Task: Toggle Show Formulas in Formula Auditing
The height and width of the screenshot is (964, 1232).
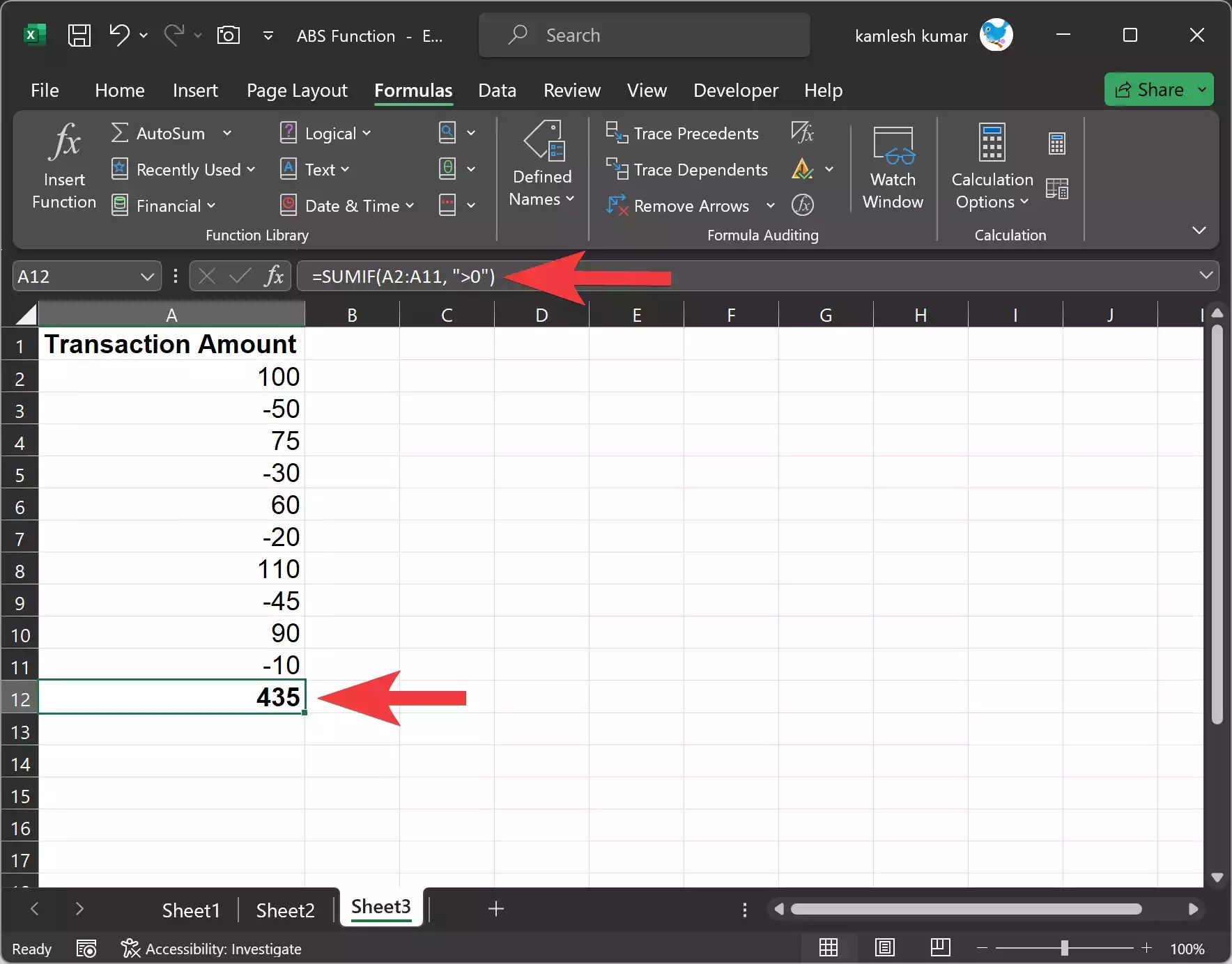Action: pos(803,132)
